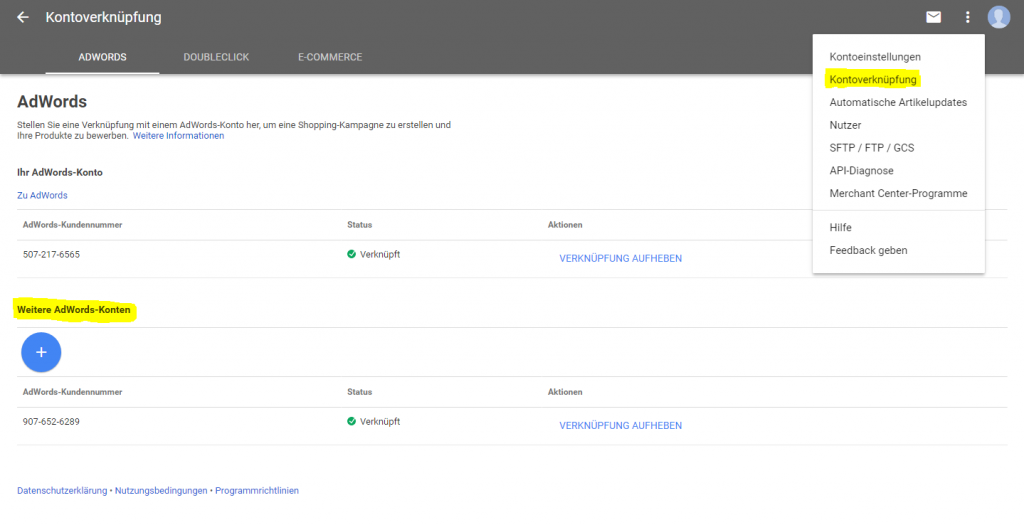Click the Kontoverknüpfung page title in header

click(x=103, y=18)
